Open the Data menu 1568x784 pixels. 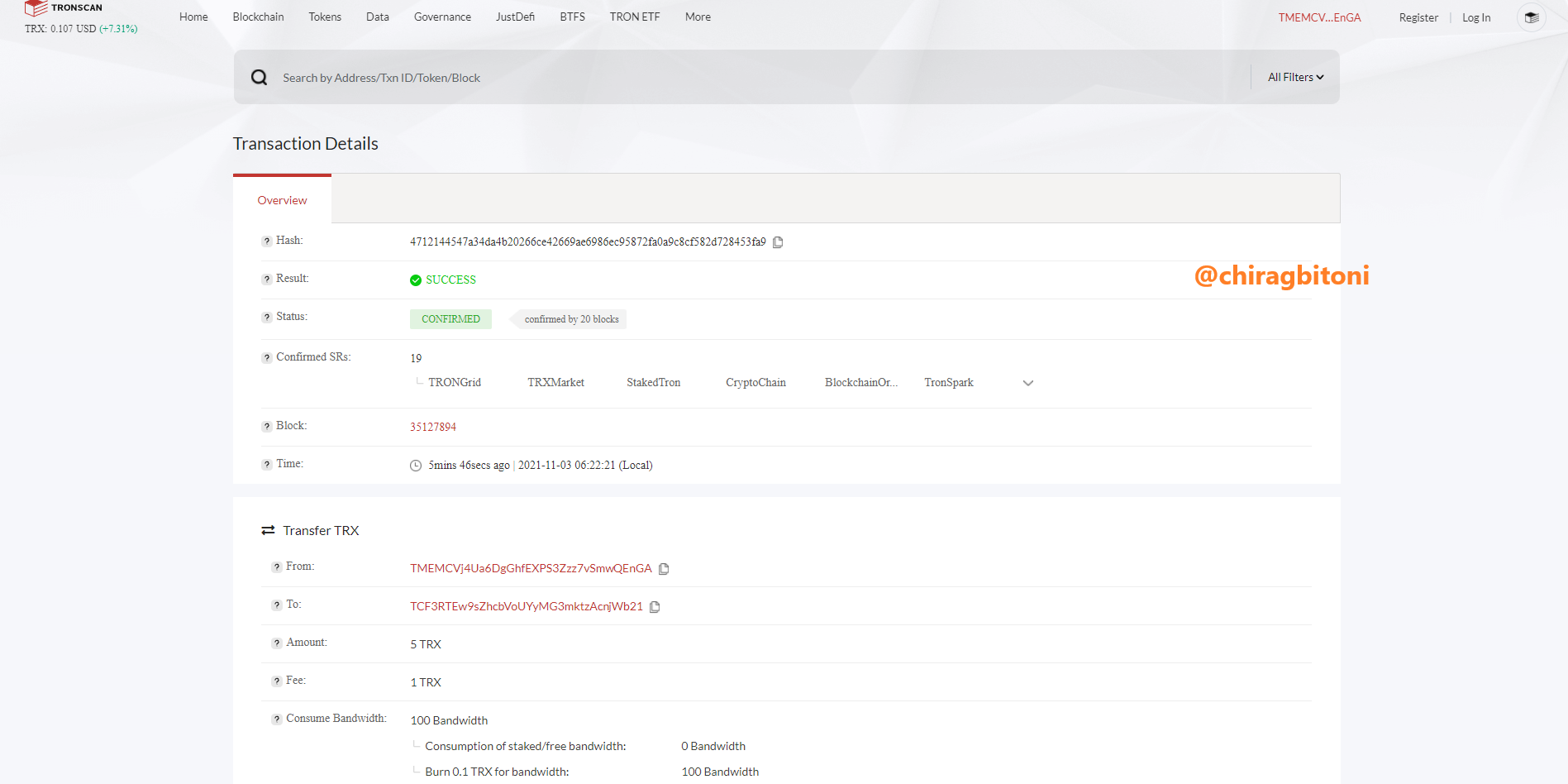coord(378,17)
